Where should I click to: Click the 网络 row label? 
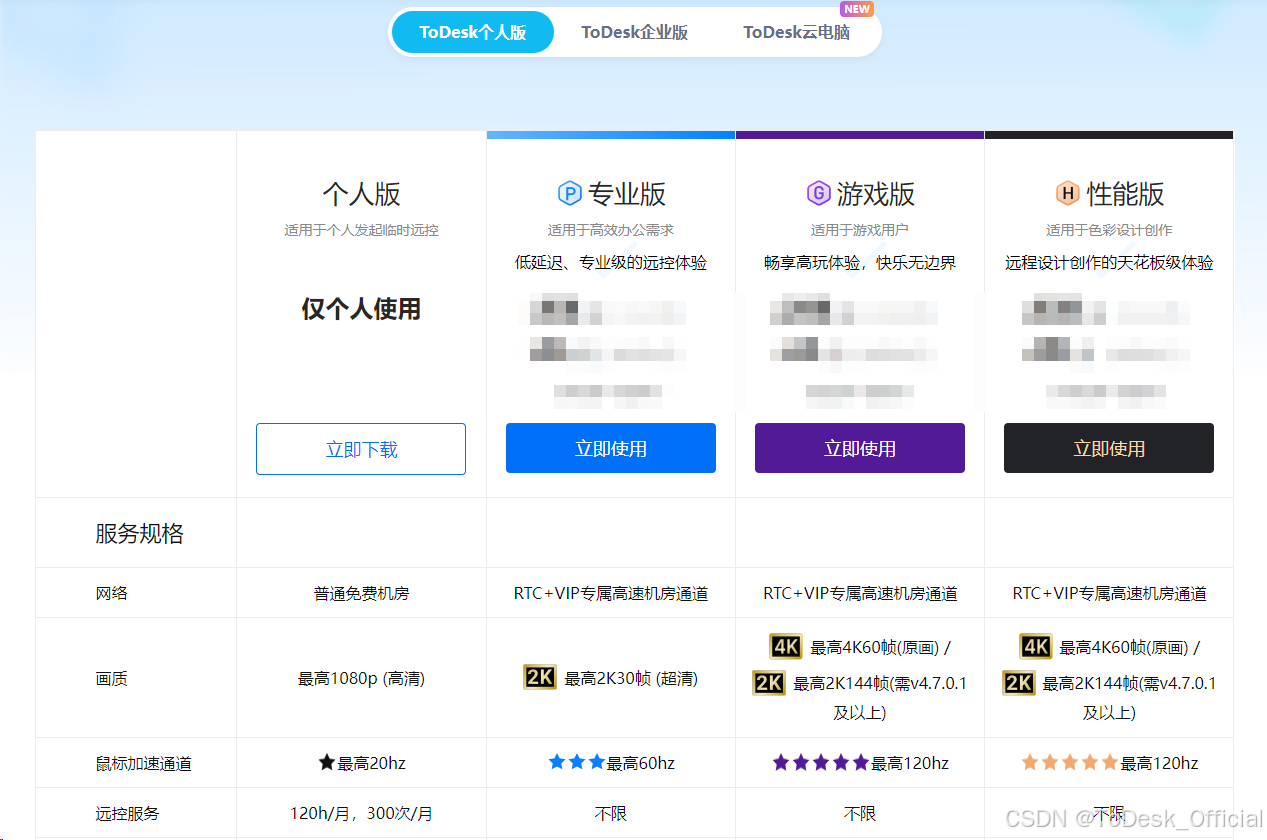[x=112, y=593]
